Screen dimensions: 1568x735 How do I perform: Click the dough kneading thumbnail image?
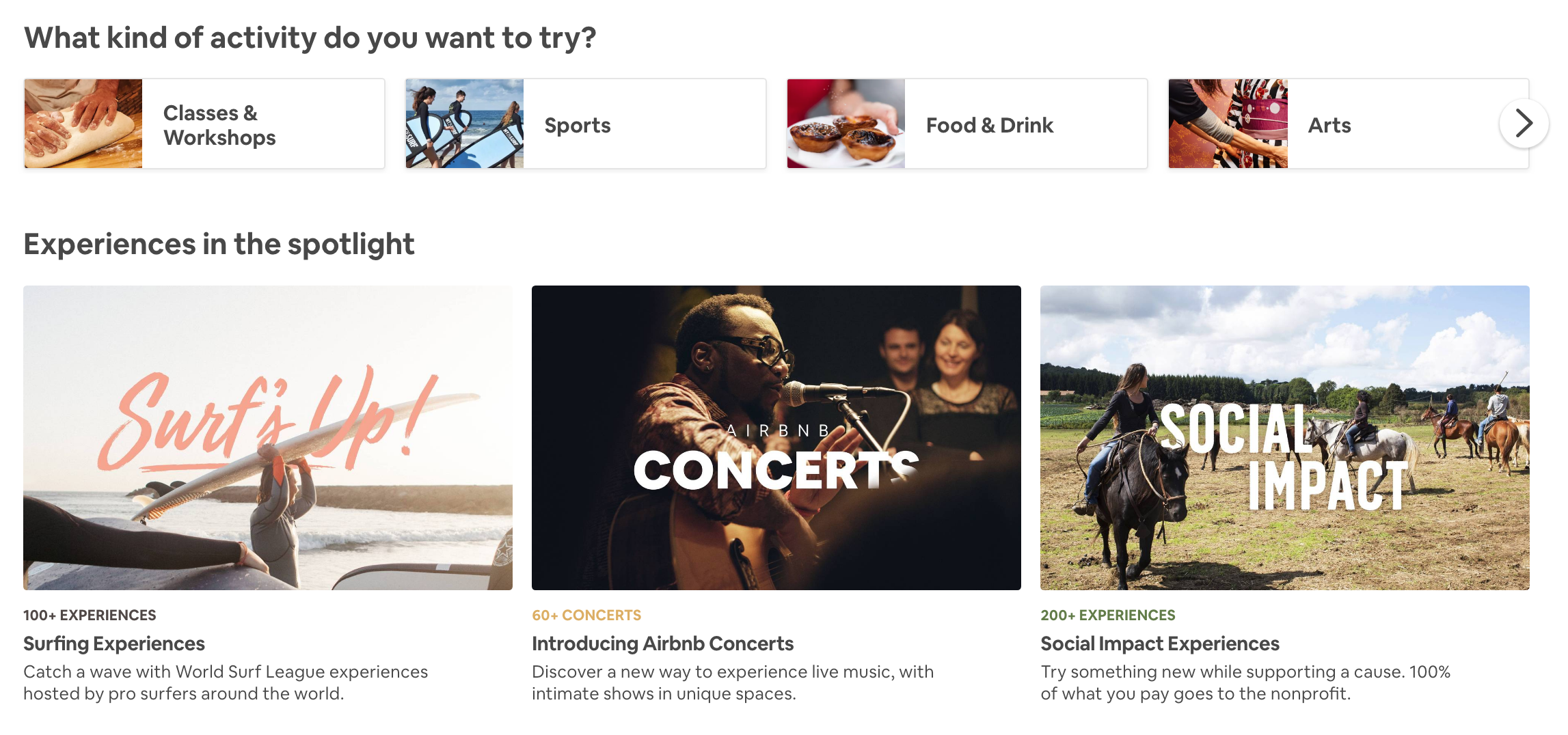pyautogui.click(x=83, y=124)
